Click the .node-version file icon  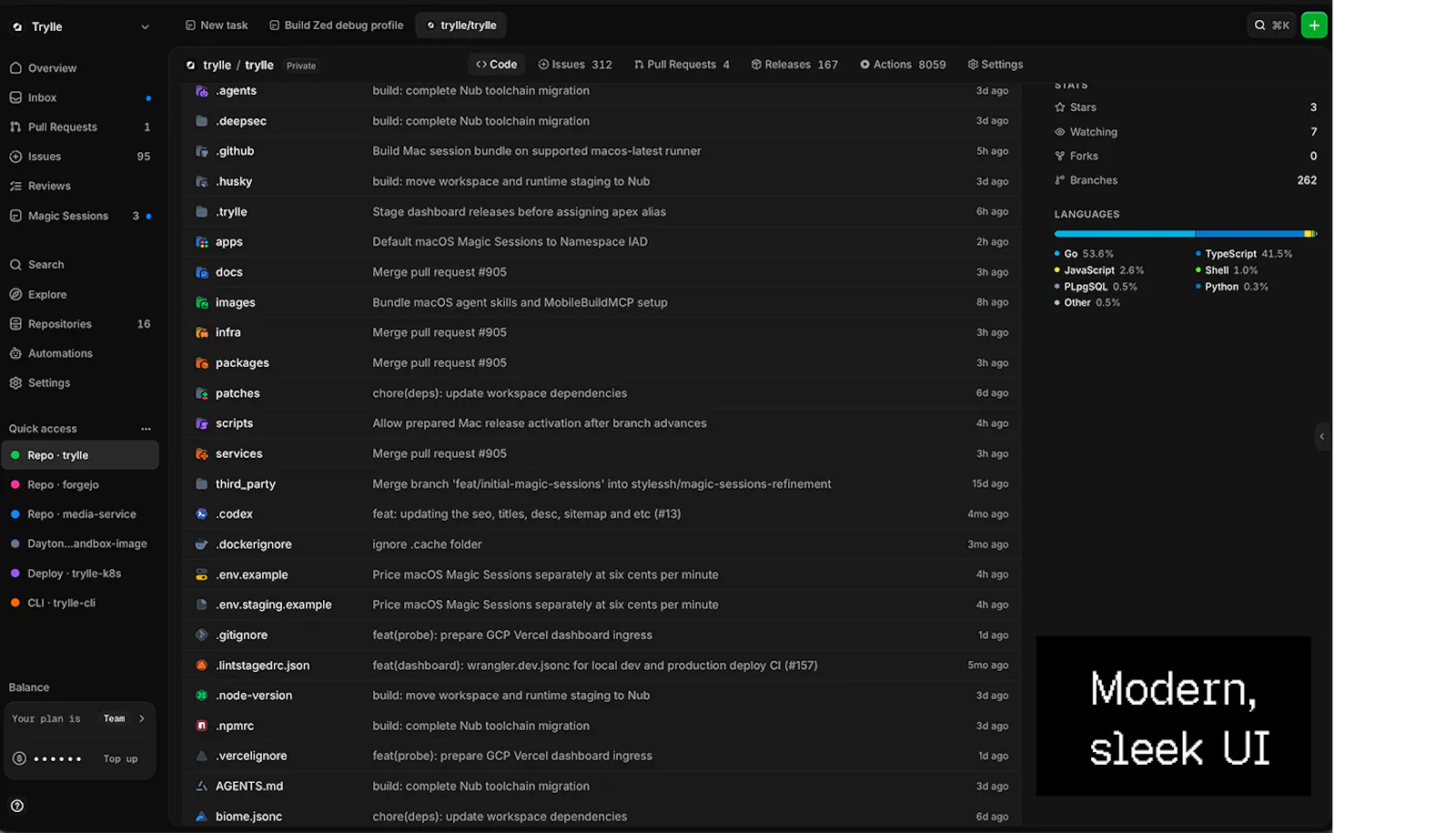pyautogui.click(x=202, y=696)
